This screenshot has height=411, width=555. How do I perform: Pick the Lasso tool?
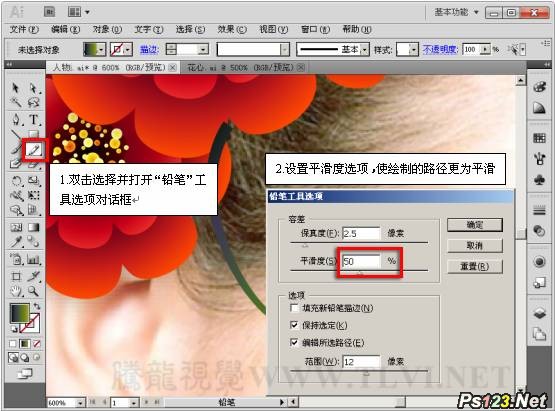coord(33,103)
